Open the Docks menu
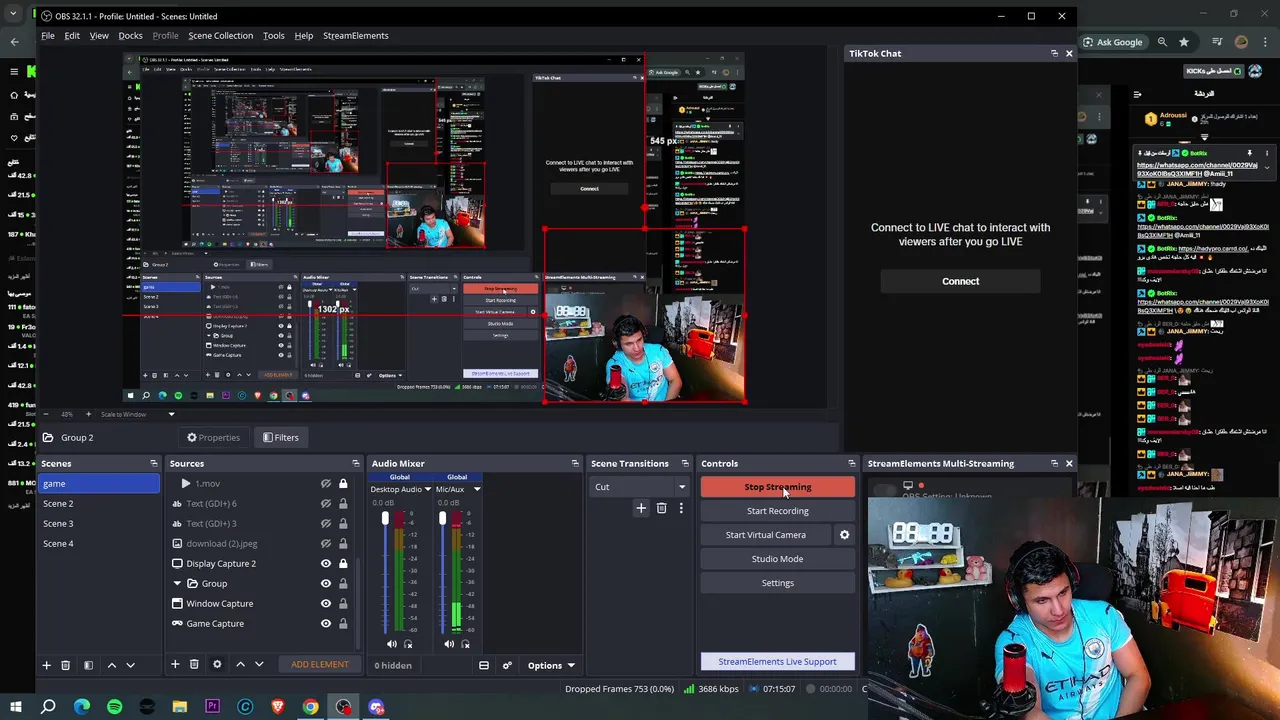The image size is (1280, 720). pyautogui.click(x=130, y=35)
